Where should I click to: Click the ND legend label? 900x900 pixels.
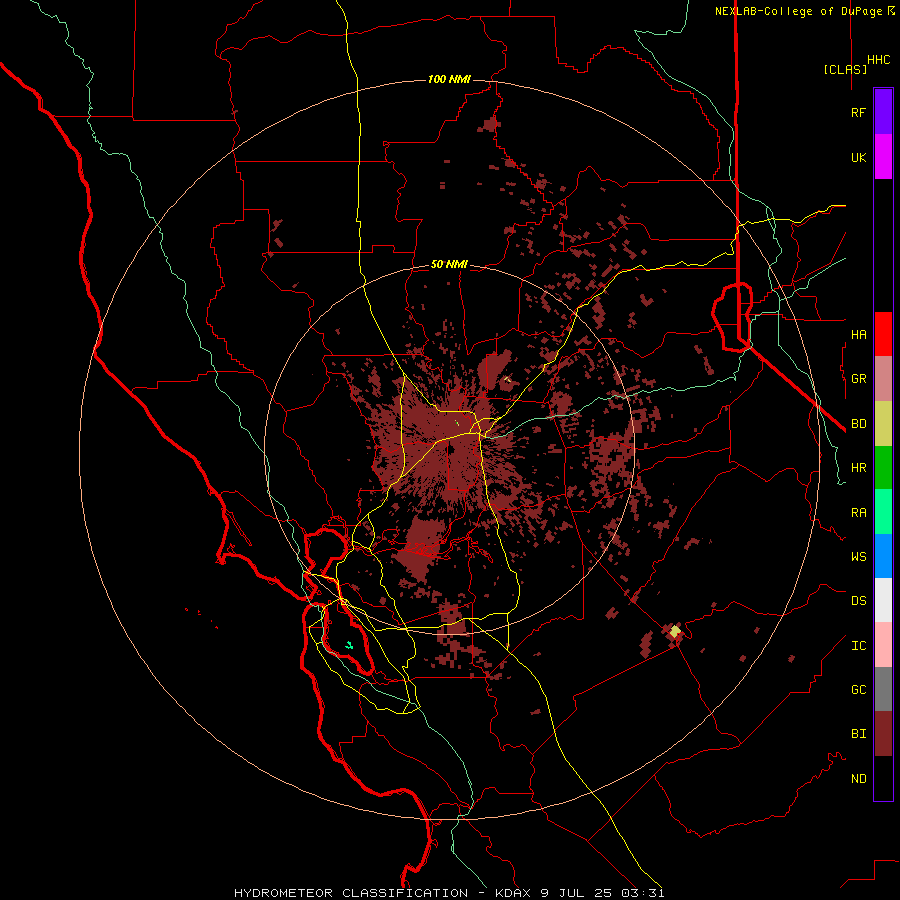pyautogui.click(x=858, y=779)
